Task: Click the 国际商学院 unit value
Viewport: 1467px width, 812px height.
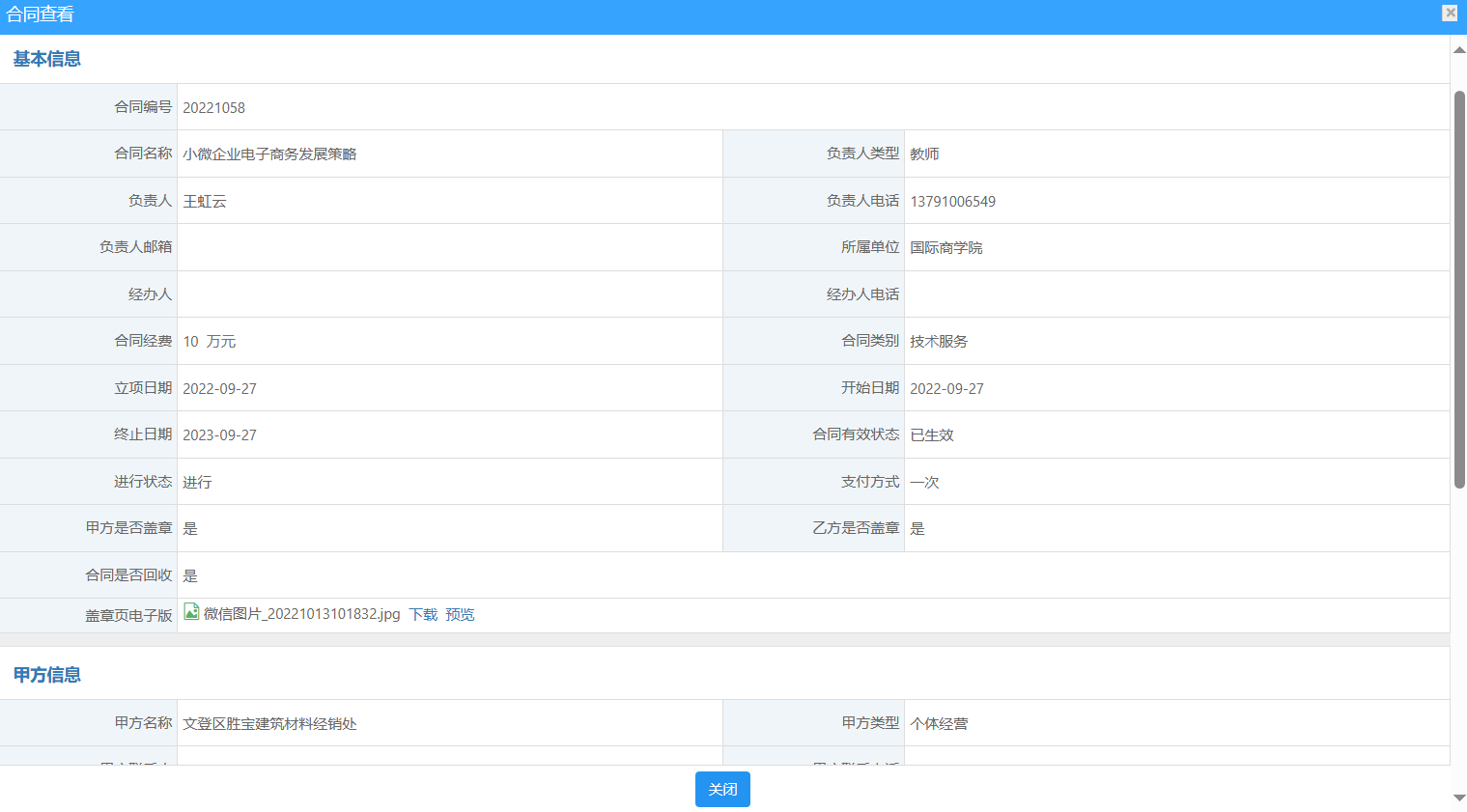Action: 945,248
